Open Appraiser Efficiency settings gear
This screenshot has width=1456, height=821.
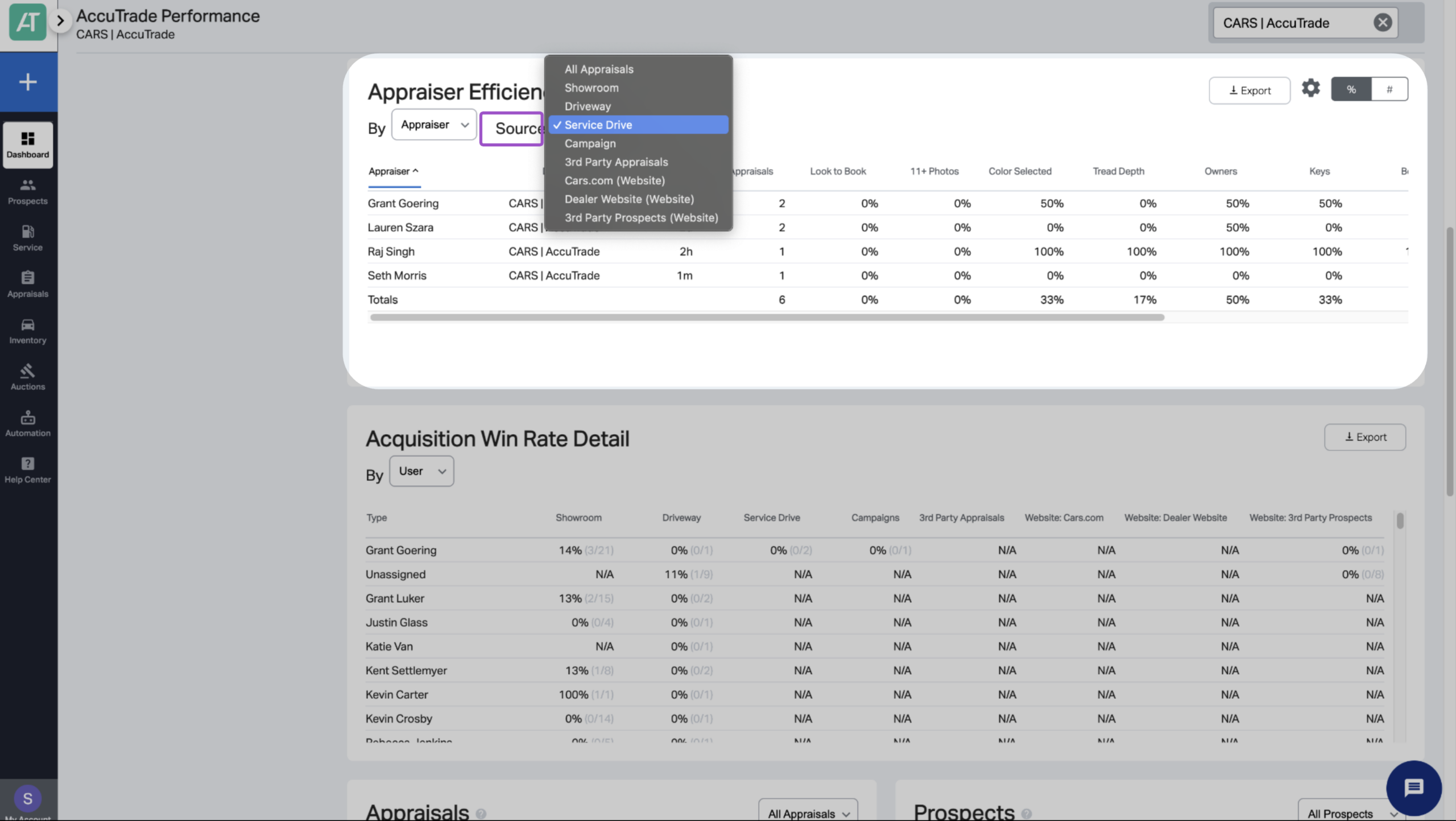(1310, 88)
